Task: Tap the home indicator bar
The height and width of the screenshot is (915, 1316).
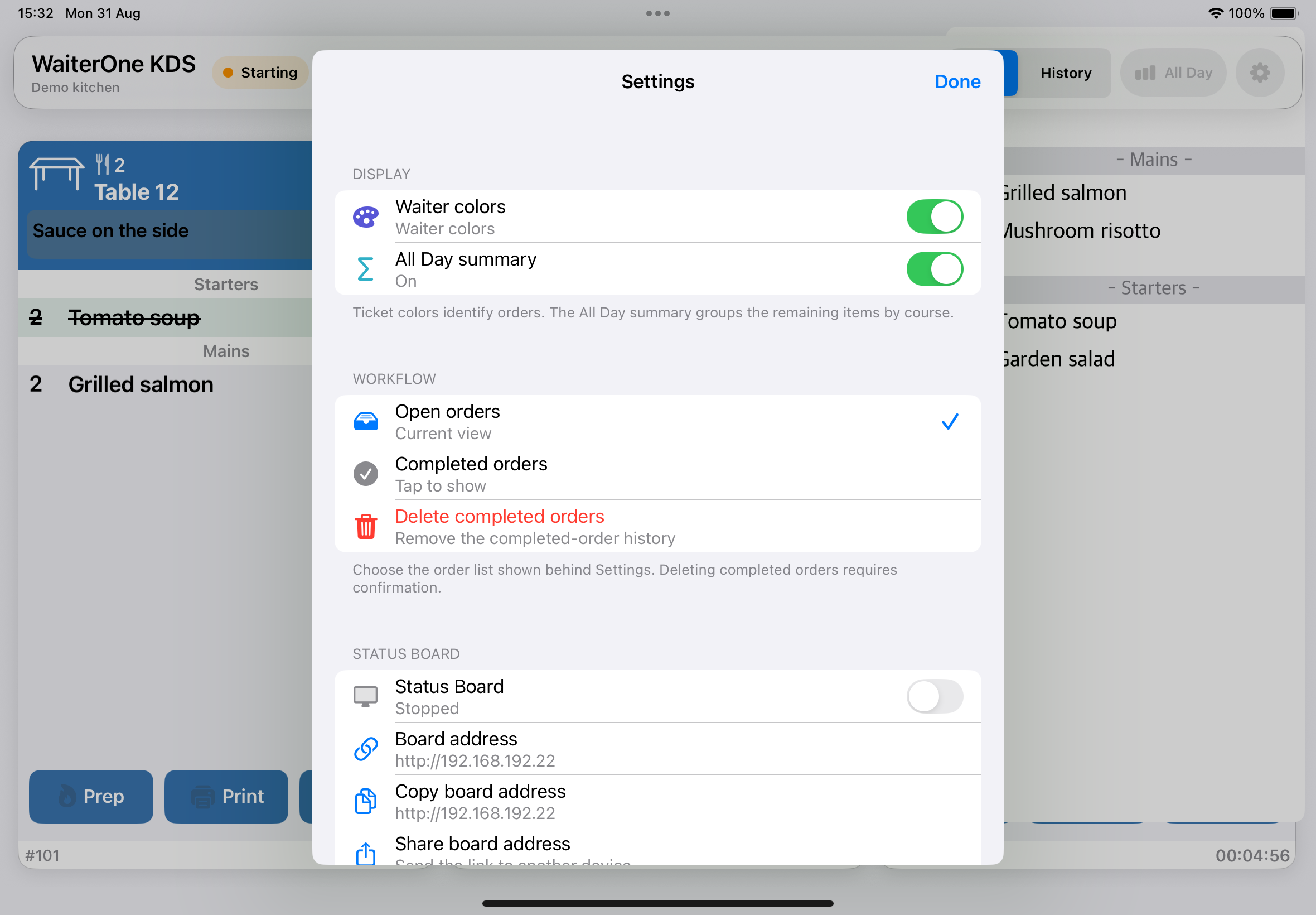Action: pyautogui.click(x=657, y=903)
